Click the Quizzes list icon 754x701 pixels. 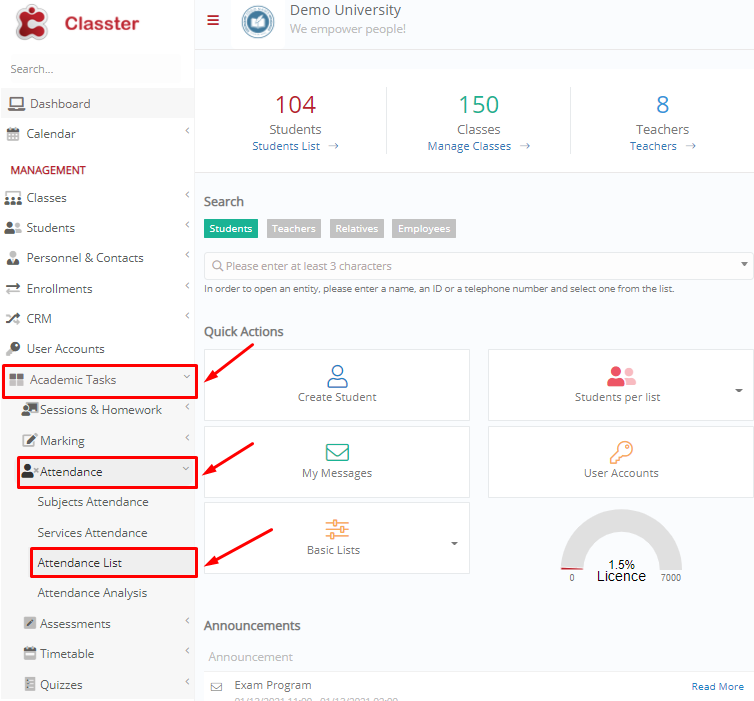(30, 684)
